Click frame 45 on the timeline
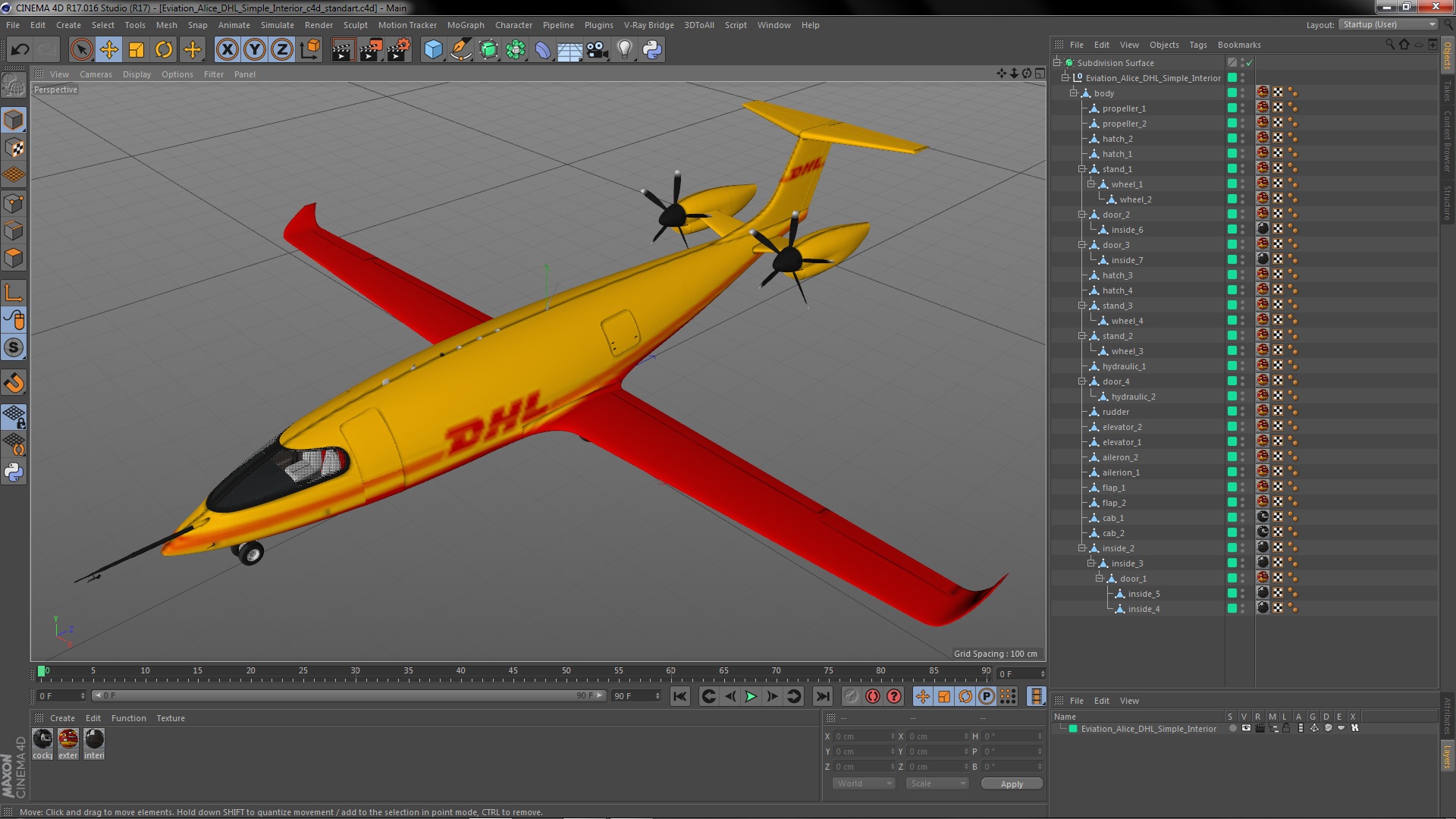The width and height of the screenshot is (1456, 819). (513, 672)
